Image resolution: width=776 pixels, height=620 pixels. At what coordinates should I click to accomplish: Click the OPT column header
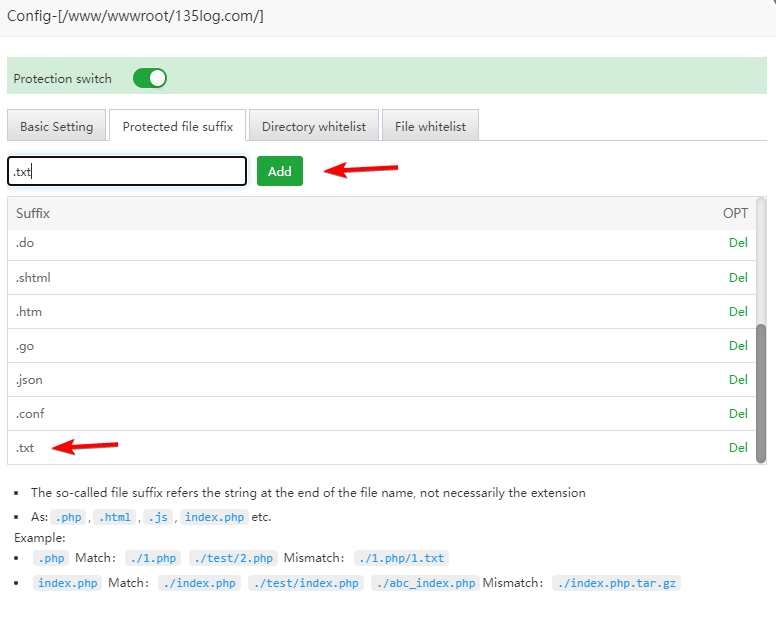pos(735,213)
